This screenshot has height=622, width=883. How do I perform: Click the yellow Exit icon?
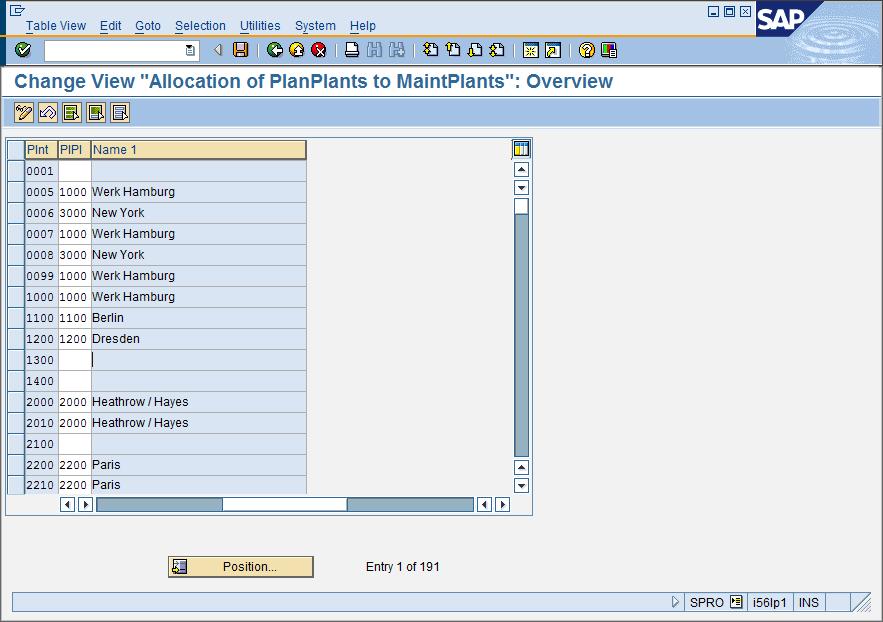coord(297,50)
